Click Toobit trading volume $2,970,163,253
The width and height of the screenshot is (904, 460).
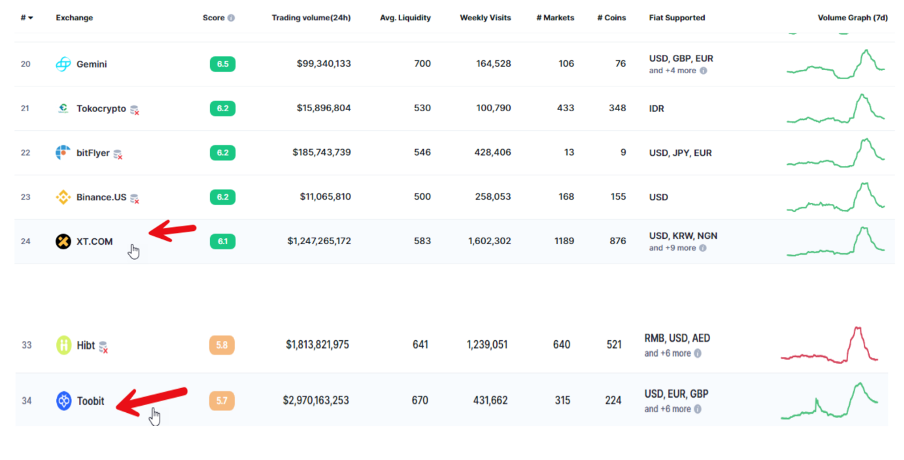(x=315, y=400)
